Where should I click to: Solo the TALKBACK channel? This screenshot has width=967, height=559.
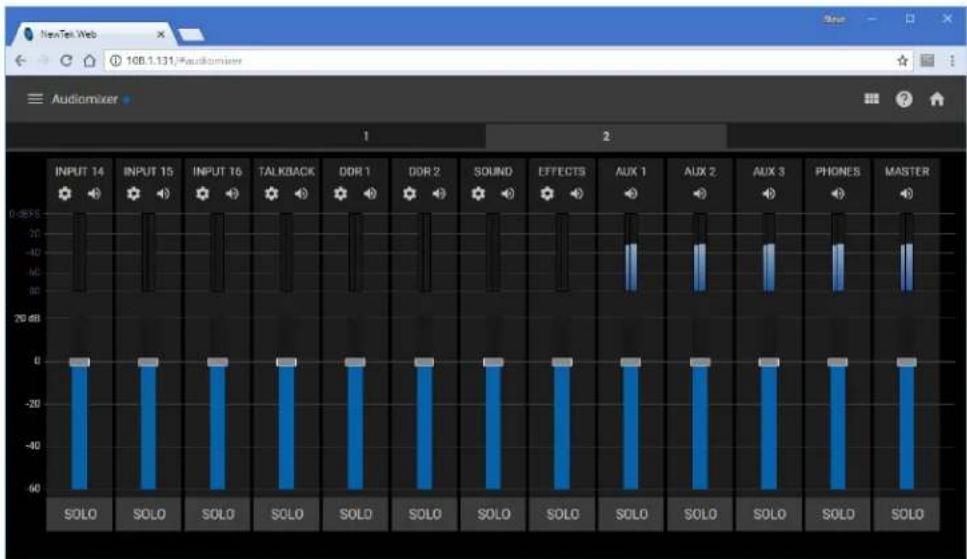[x=287, y=514]
